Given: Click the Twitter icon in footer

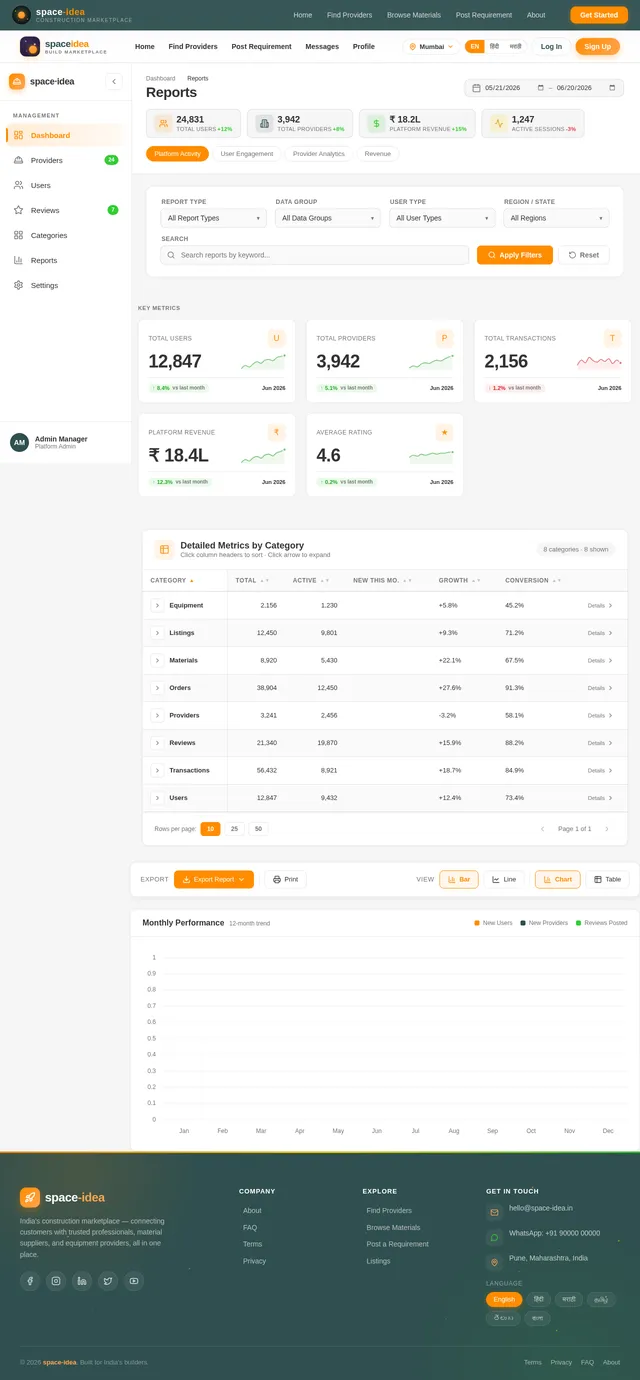Looking at the screenshot, I should coord(108,1281).
